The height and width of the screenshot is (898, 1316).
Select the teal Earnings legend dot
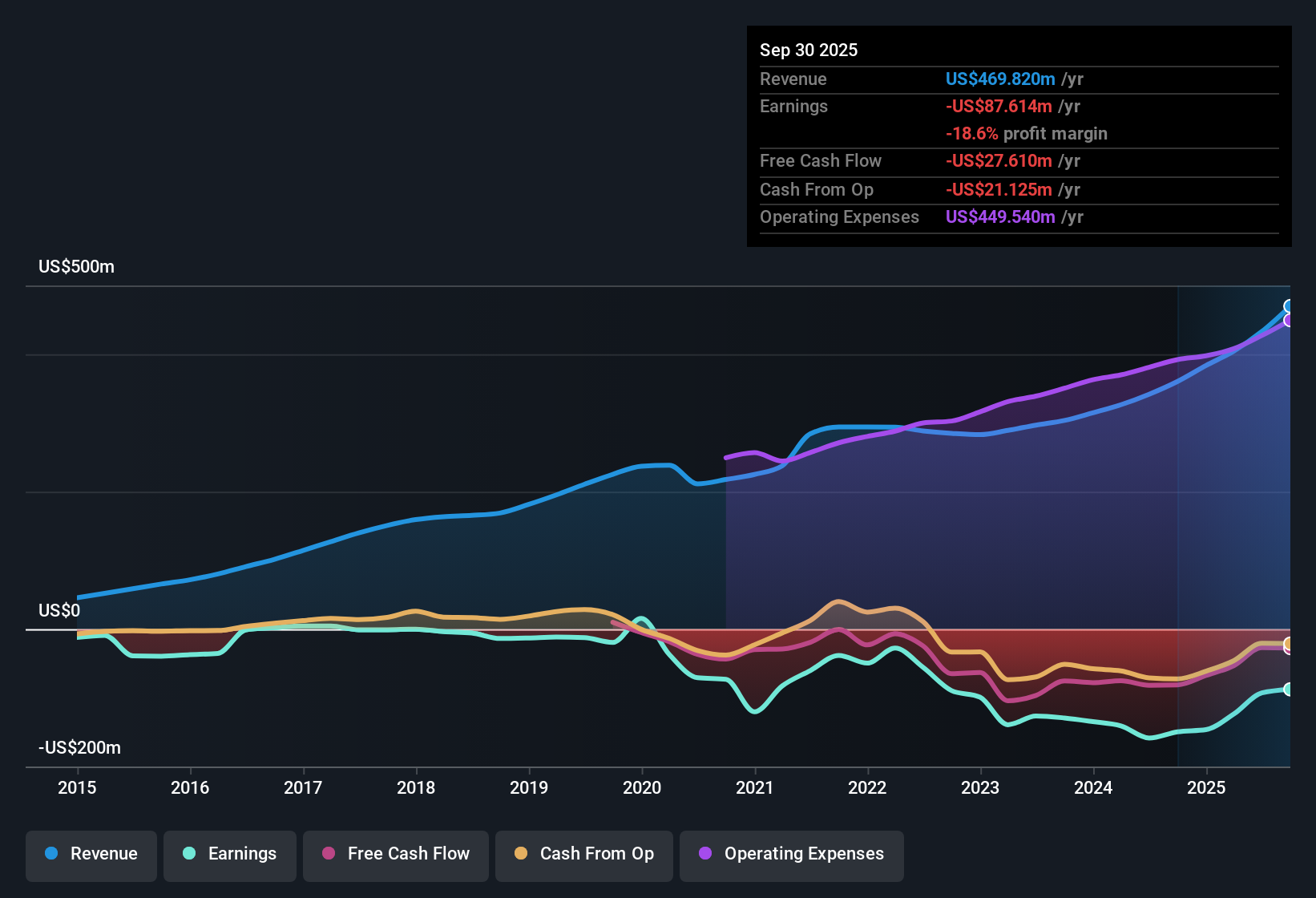tap(189, 854)
